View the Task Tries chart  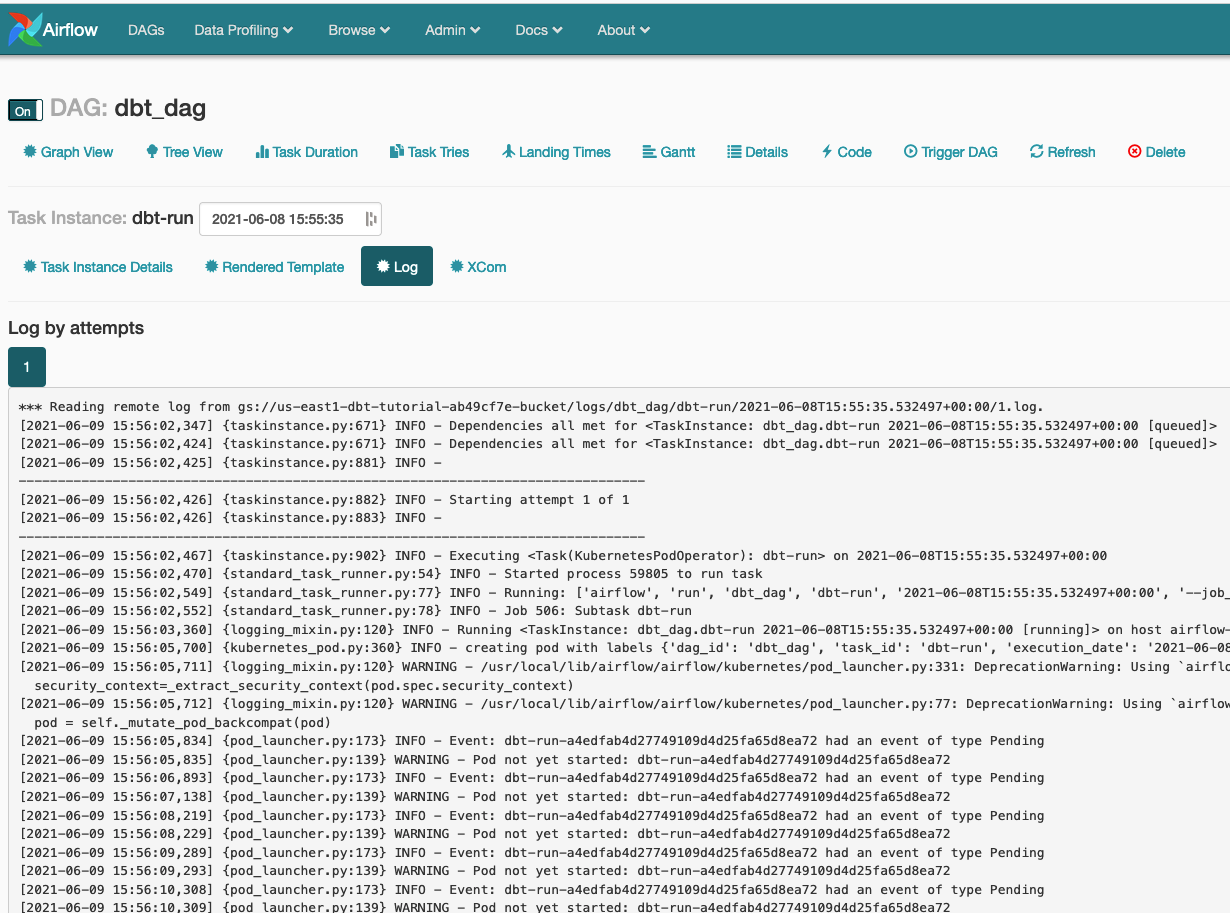point(429,152)
